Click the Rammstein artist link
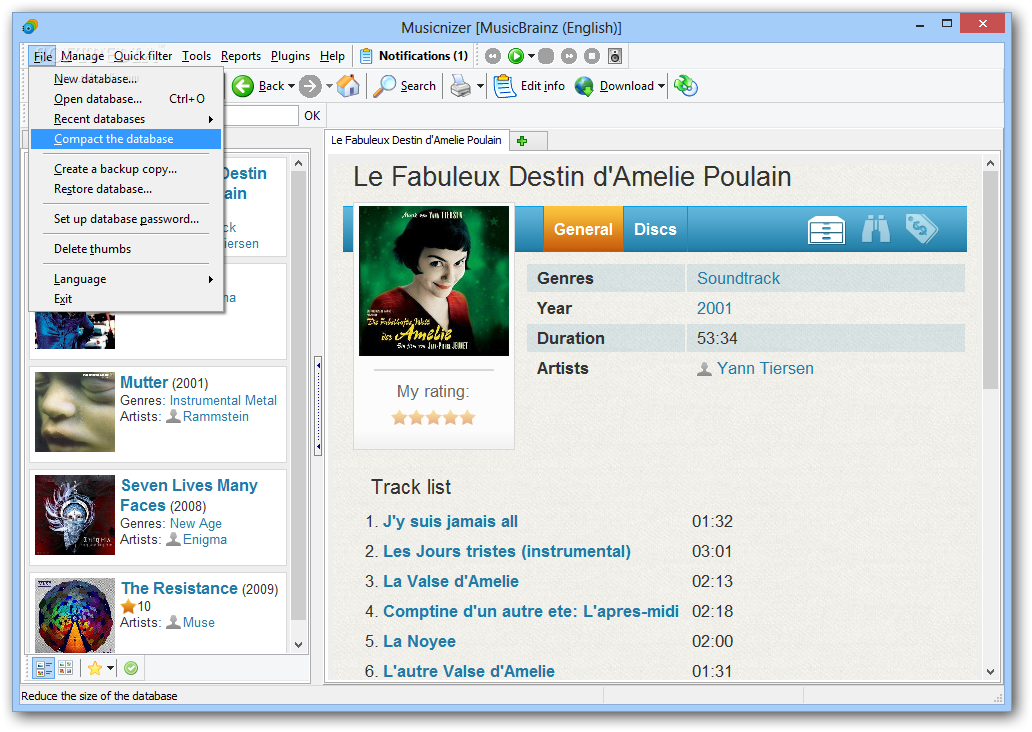This screenshot has height=732, width=1032. (216, 417)
